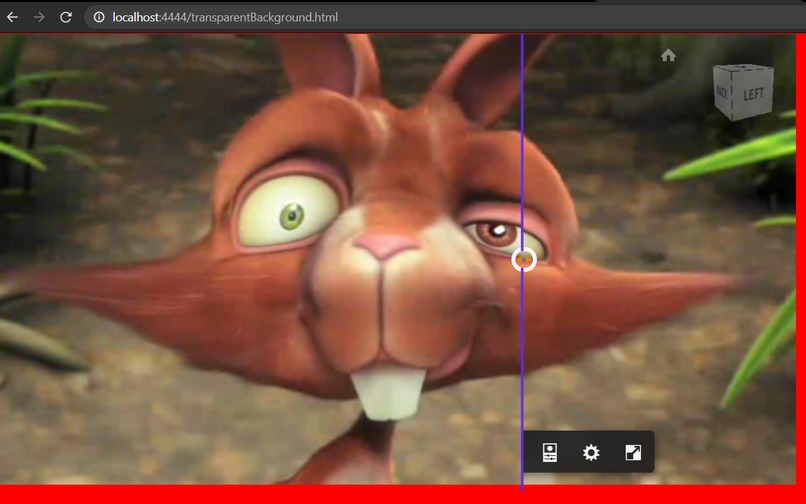Open the model browser panel icon

(549, 453)
